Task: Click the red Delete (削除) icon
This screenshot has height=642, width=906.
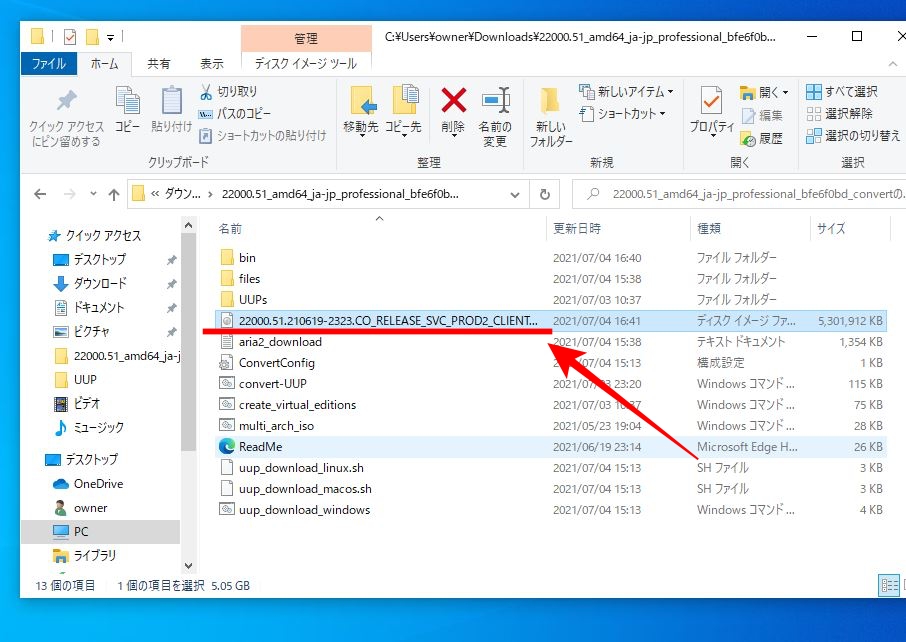Action: click(x=454, y=100)
